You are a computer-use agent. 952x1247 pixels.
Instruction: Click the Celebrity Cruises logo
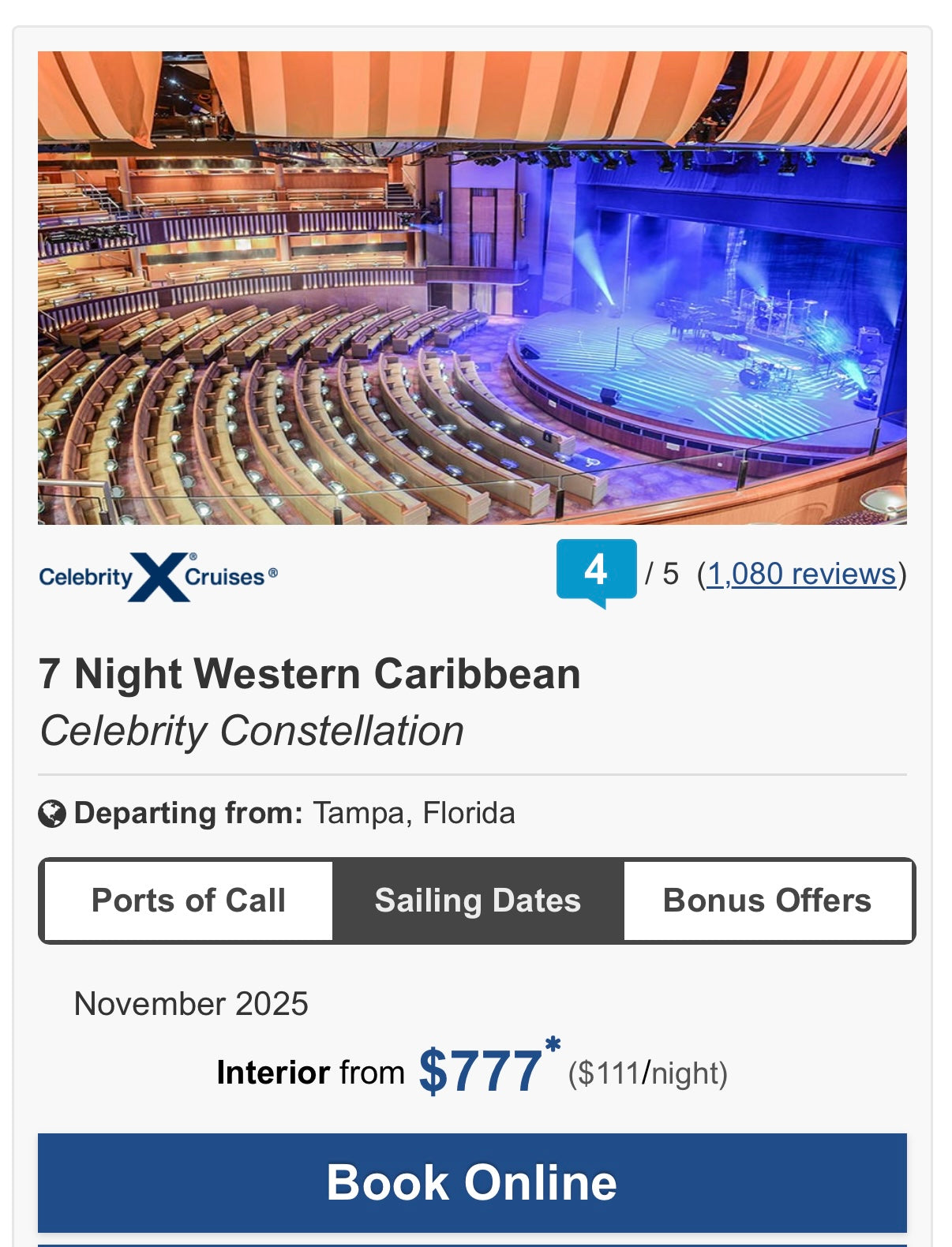[x=158, y=577]
